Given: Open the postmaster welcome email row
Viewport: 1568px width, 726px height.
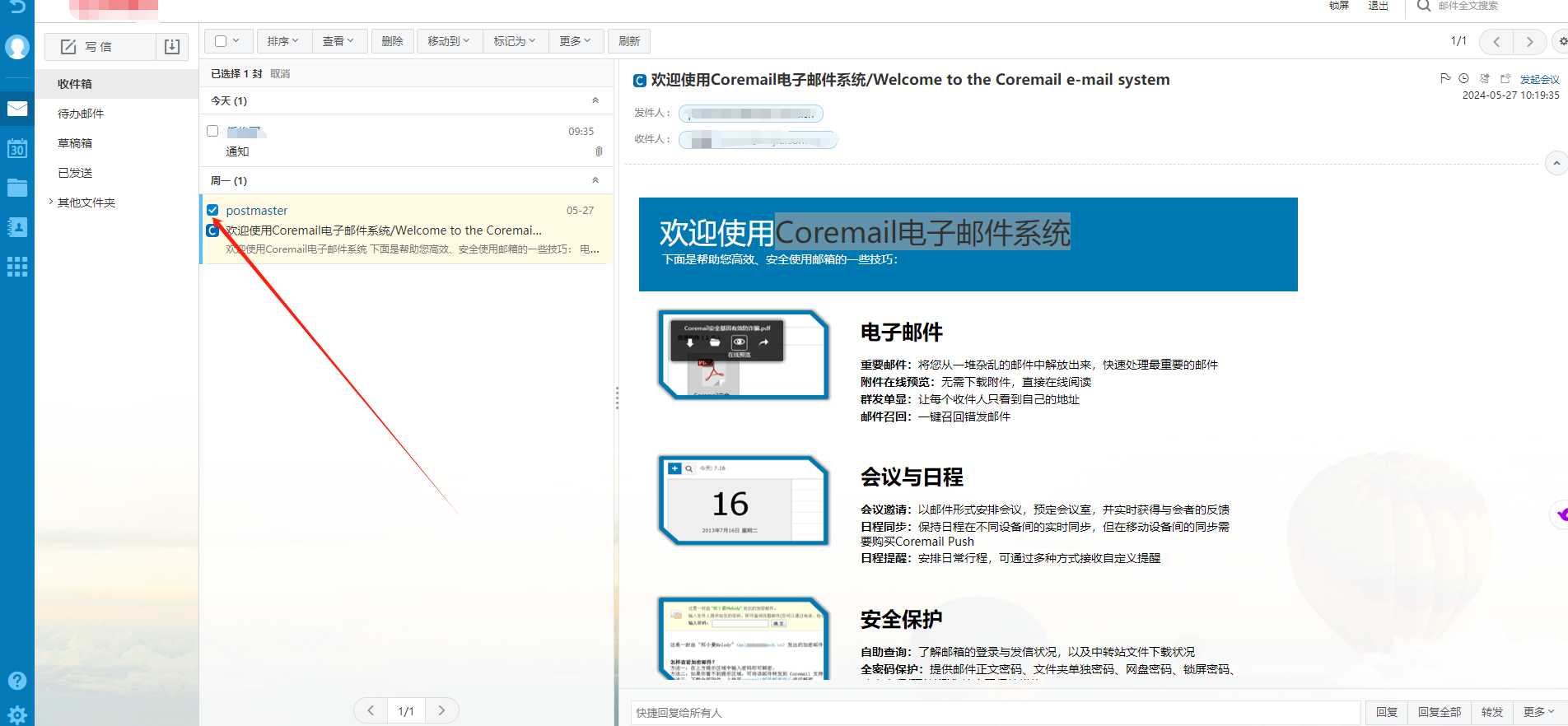Looking at the screenshot, I should pos(408,229).
